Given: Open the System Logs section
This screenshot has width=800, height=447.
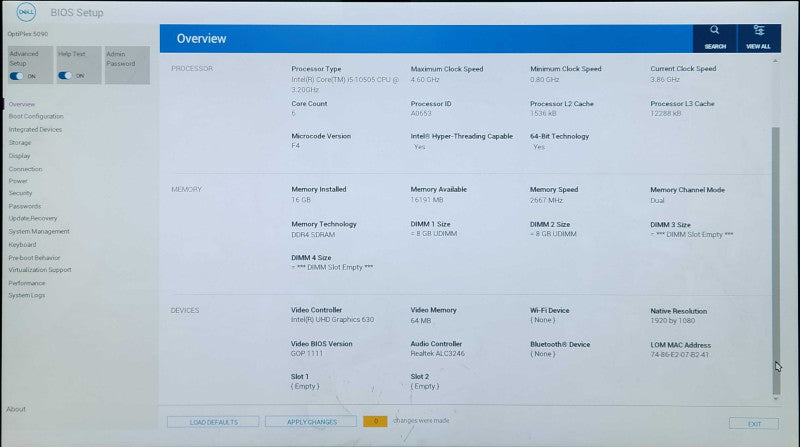Looking at the screenshot, I should tap(27, 295).
